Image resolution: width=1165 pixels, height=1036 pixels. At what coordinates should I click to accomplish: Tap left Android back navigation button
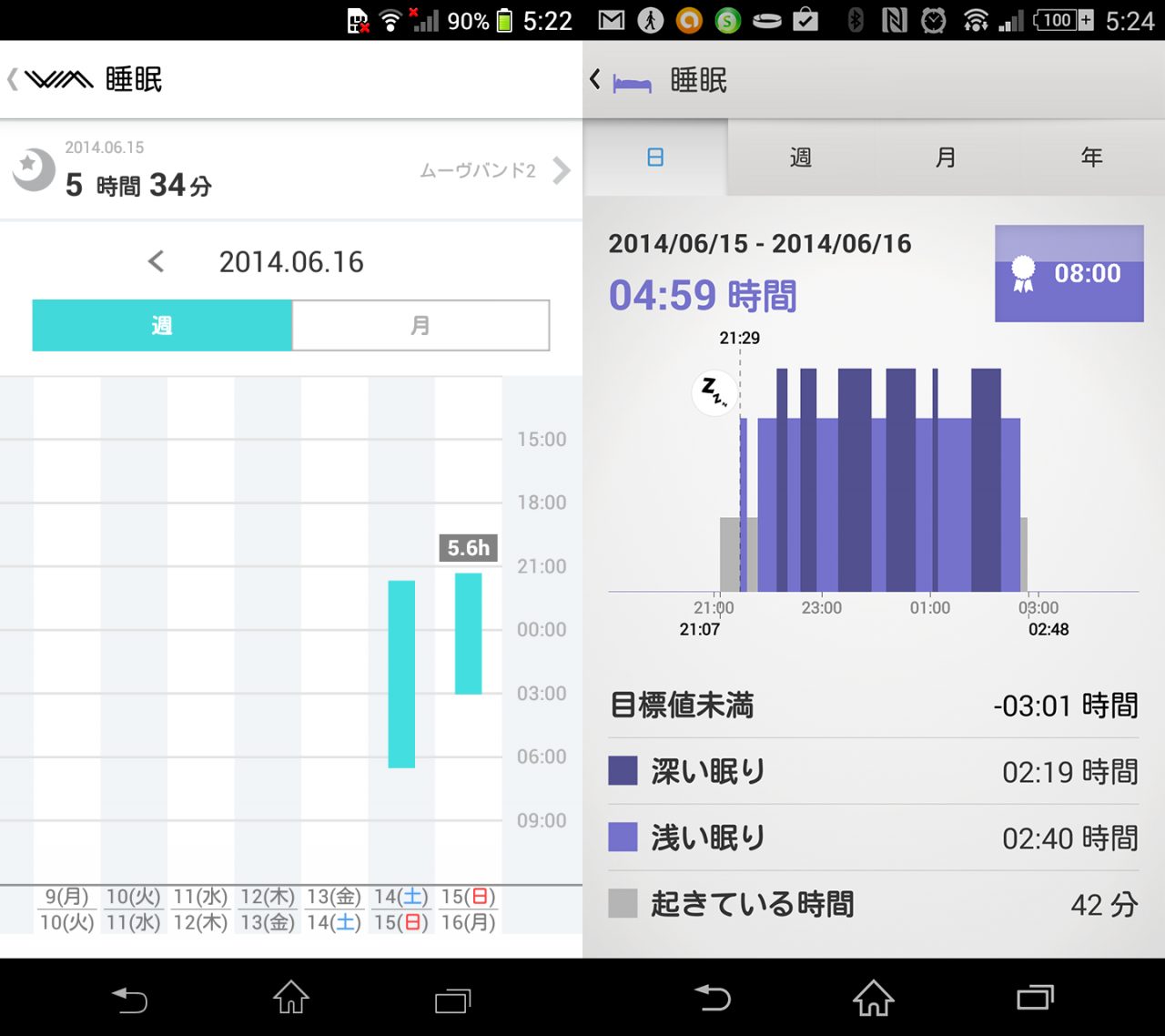(x=129, y=1000)
